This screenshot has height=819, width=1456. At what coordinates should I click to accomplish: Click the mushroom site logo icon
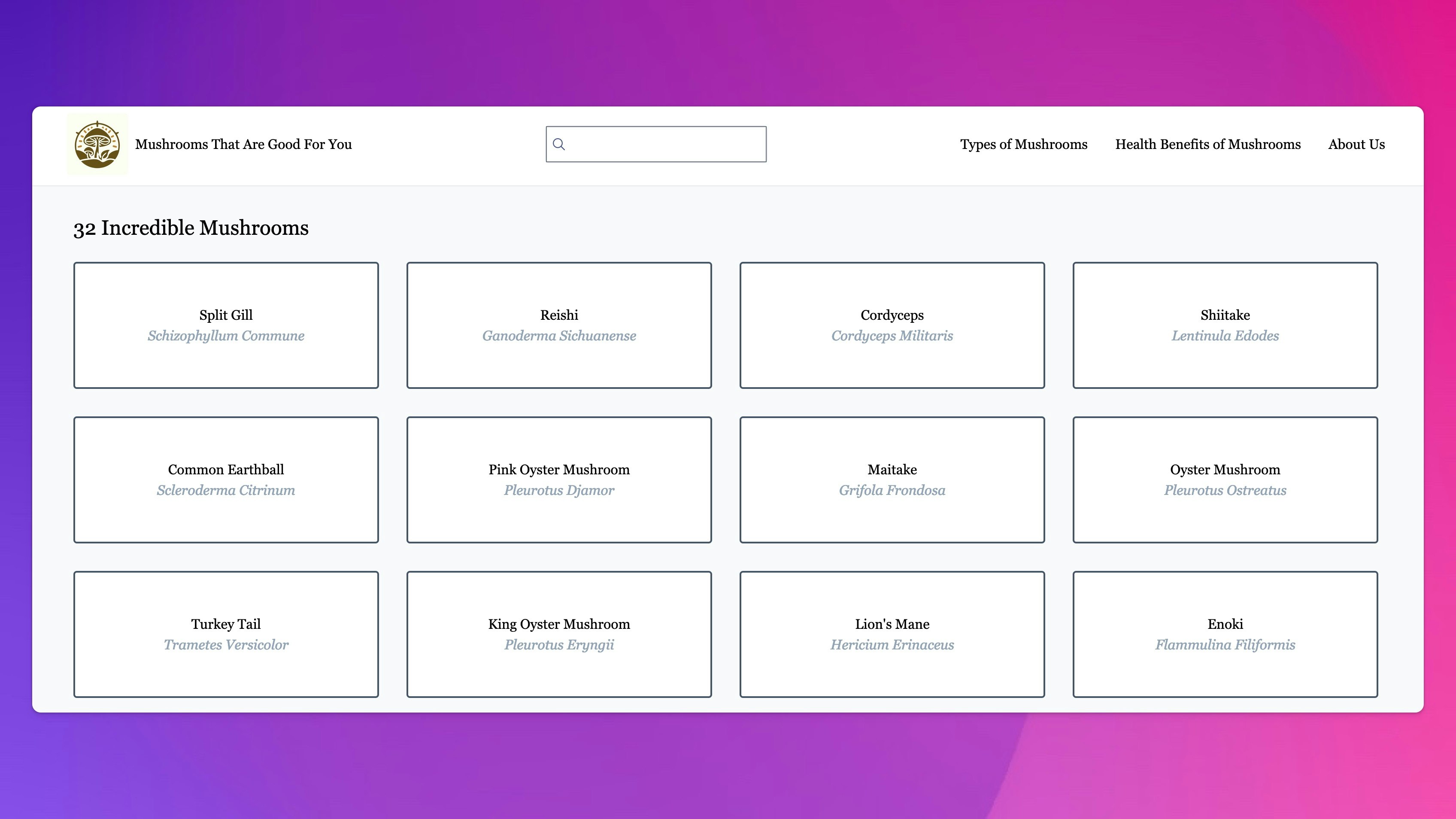point(97,144)
